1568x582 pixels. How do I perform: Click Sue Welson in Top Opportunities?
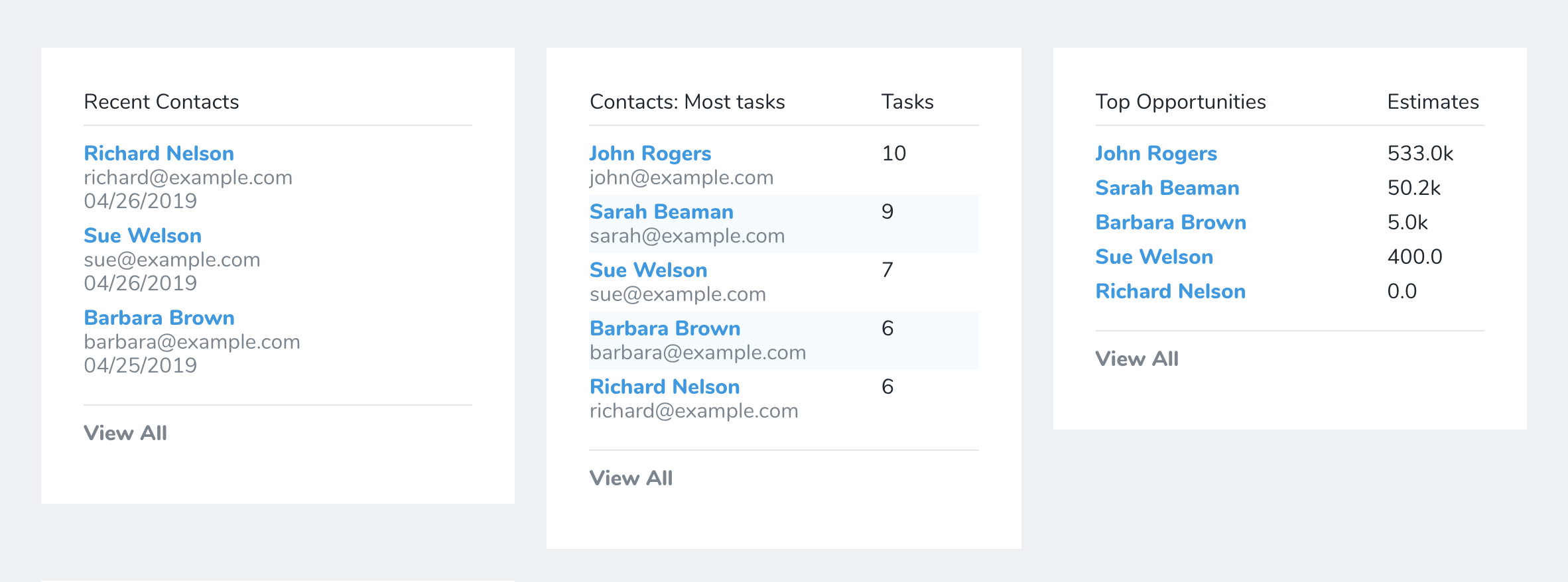tap(1154, 257)
